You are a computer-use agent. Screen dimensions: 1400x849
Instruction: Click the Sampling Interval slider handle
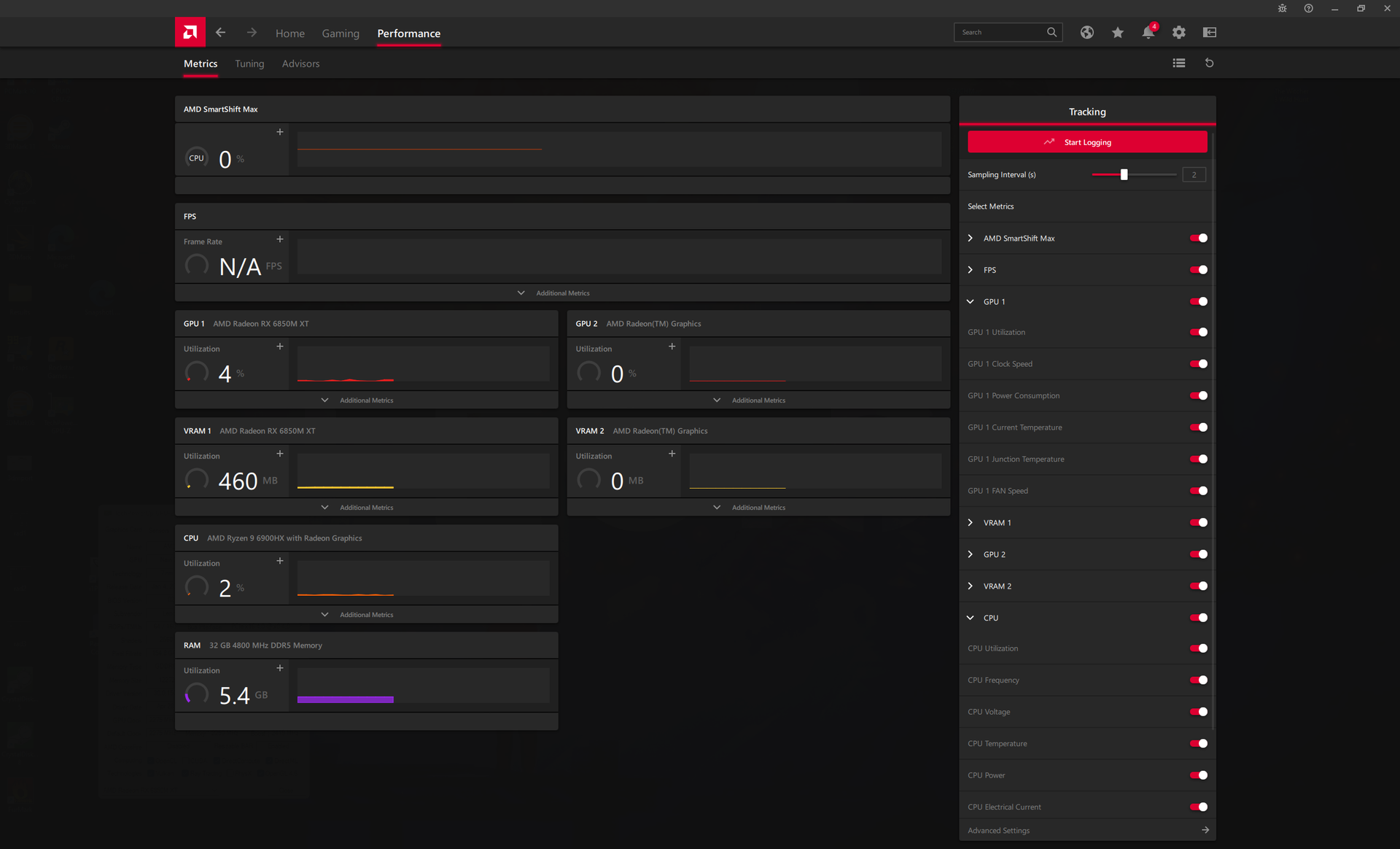point(1124,174)
